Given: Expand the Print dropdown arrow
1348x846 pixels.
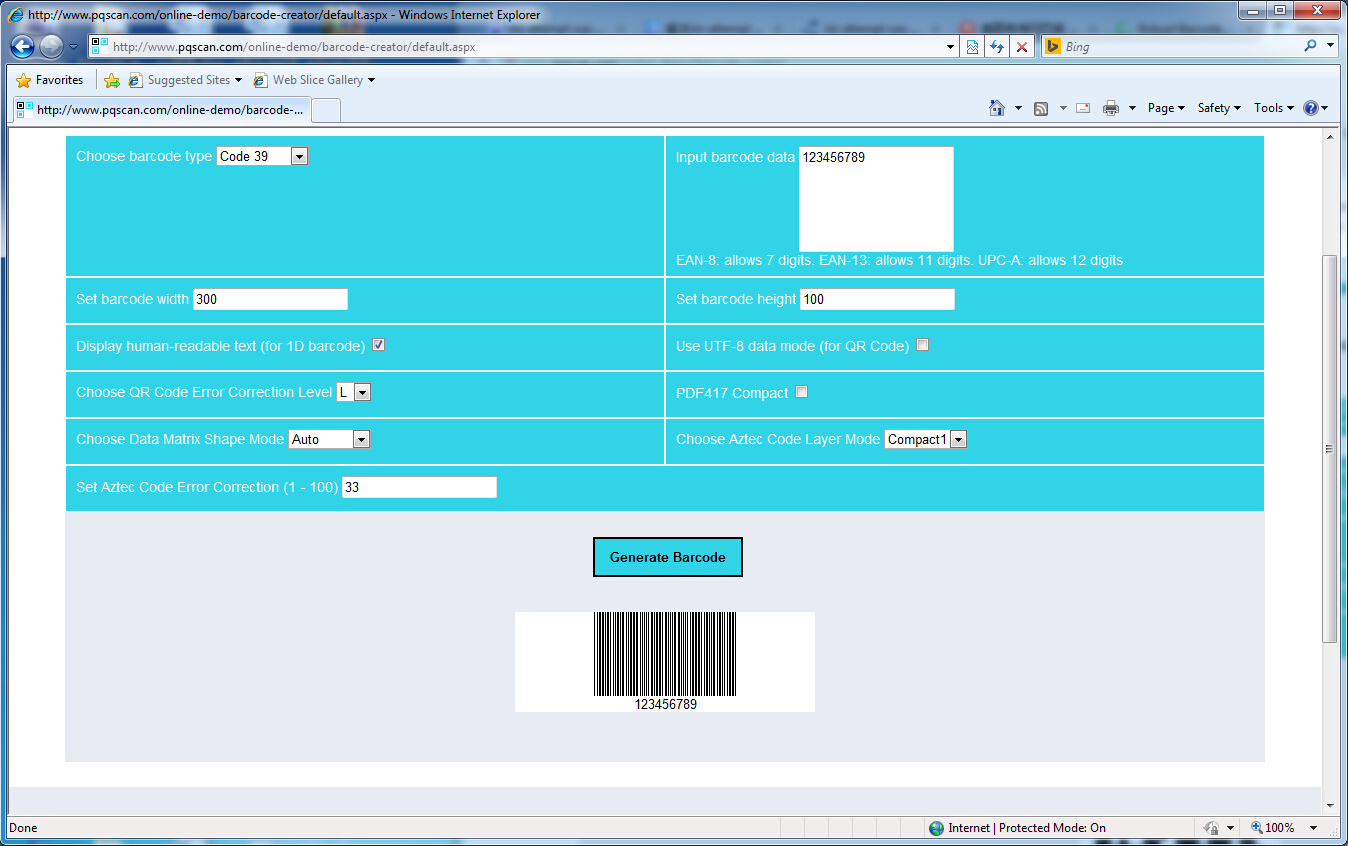Looking at the screenshot, I should click(x=1132, y=108).
